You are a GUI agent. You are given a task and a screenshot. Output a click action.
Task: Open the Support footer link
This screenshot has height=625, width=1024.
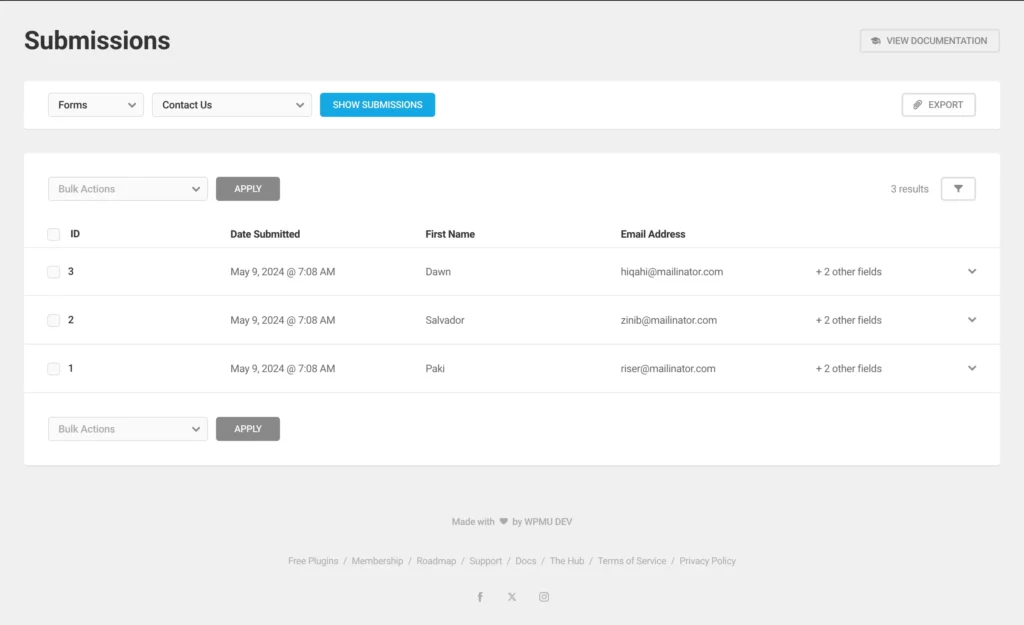[x=486, y=561]
